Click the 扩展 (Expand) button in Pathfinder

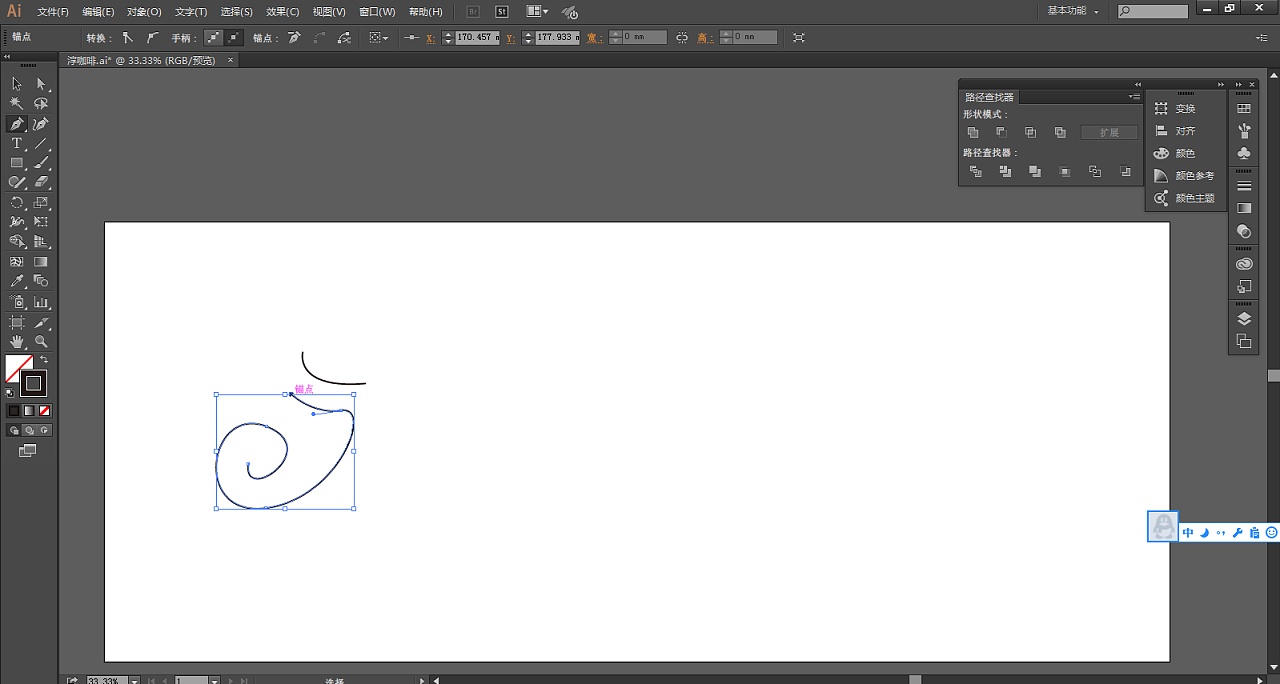[1109, 132]
